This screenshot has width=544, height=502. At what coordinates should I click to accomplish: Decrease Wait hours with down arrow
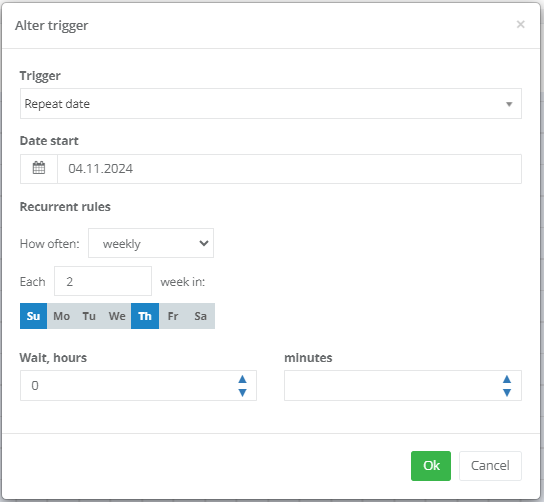coord(242,392)
